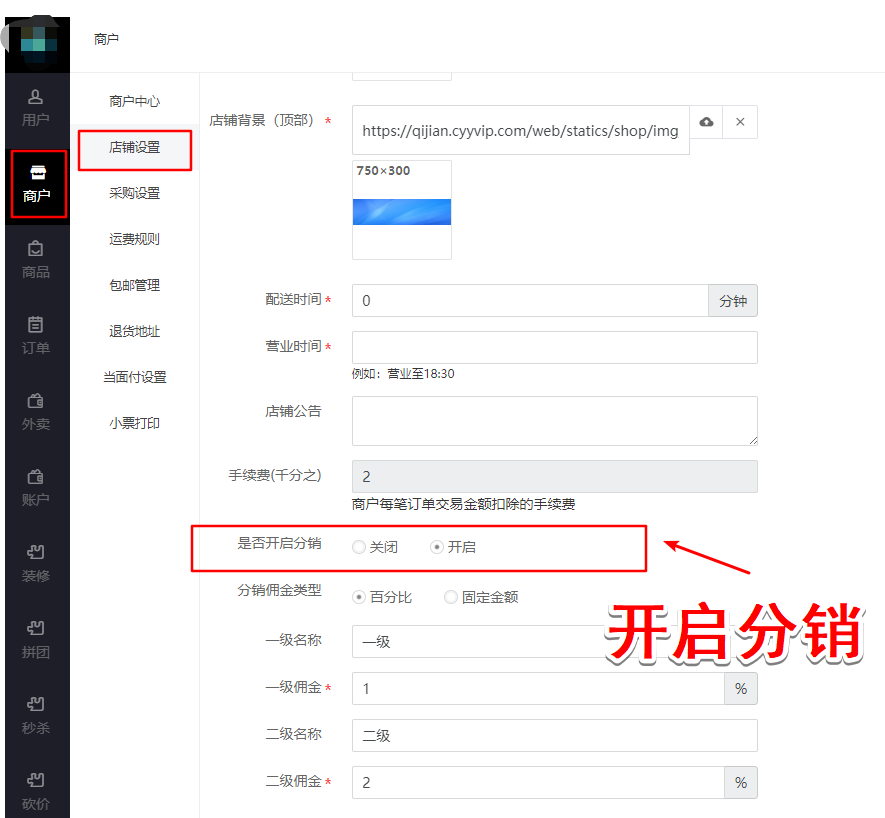
Task: Open the 外卖 sidebar section
Action: tap(36, 412)
